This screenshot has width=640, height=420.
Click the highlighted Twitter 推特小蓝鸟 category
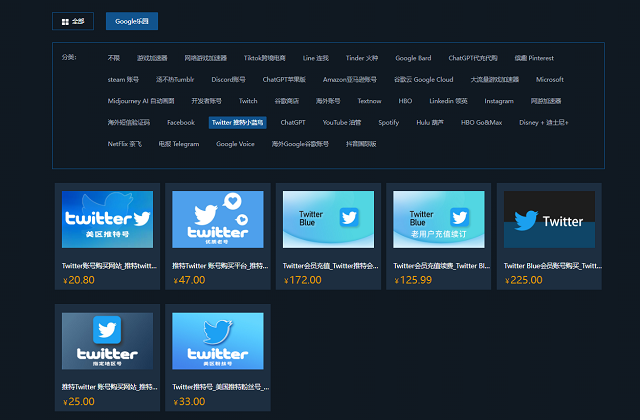point(238,122)
